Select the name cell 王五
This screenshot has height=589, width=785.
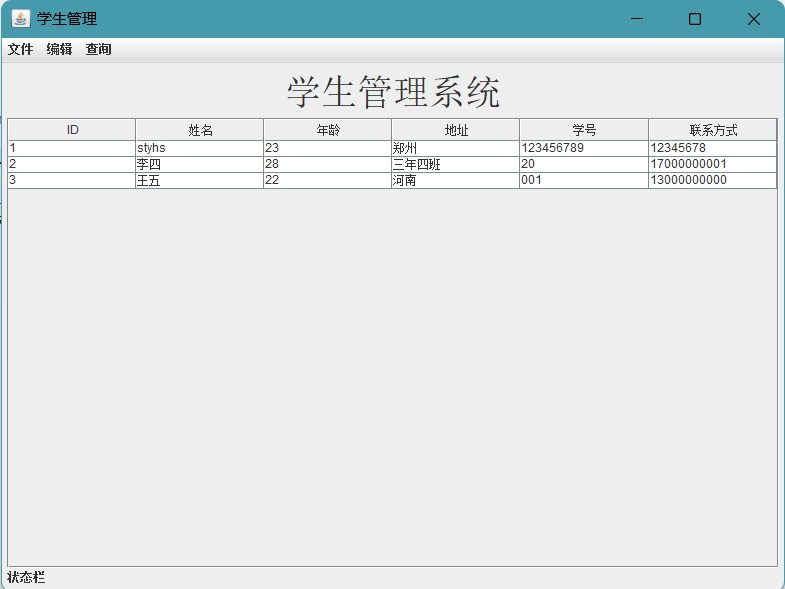(x=200, y=180)
